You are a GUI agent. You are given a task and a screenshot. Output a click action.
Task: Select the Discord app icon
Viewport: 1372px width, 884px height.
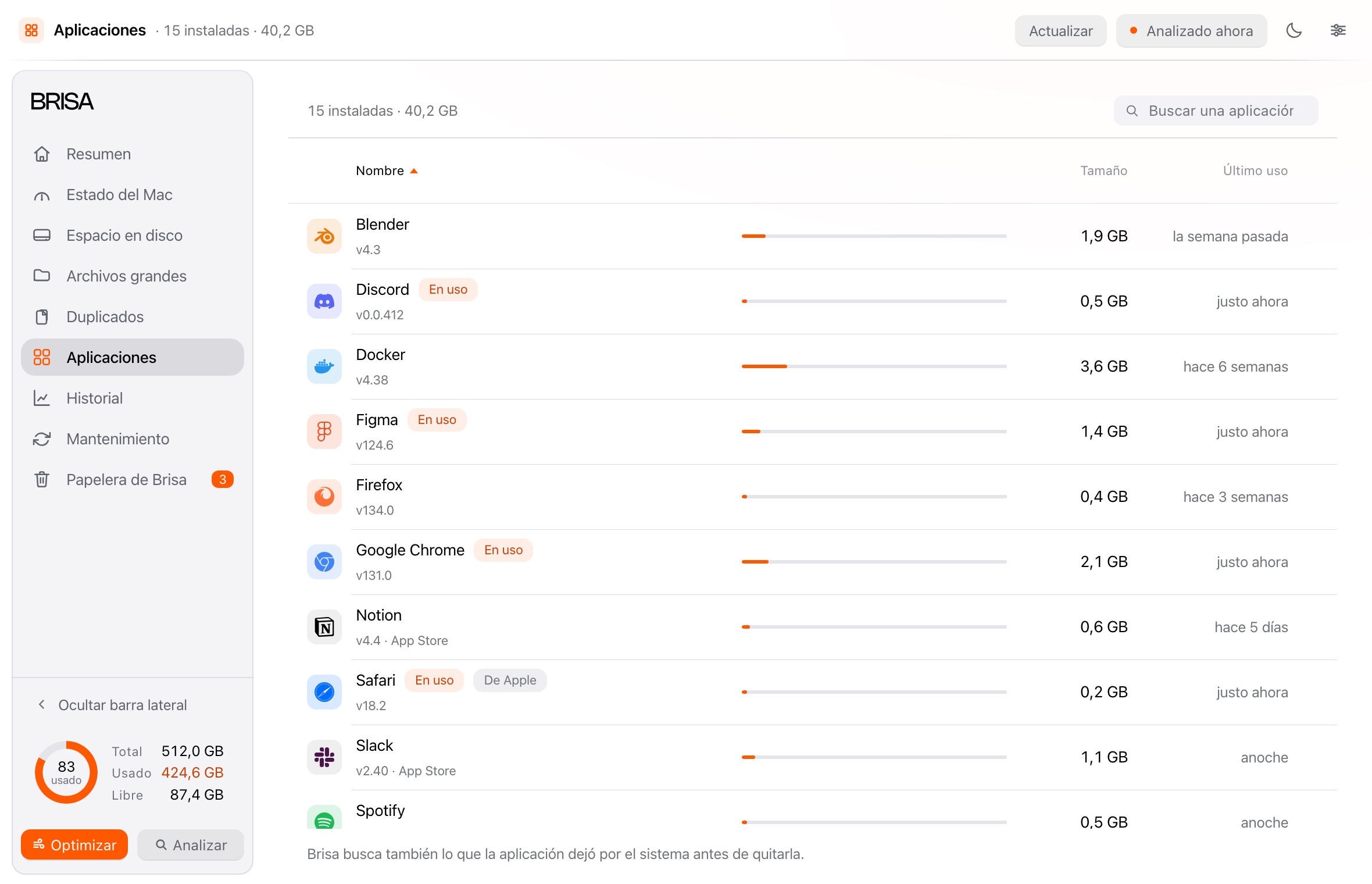[x=324, y=301]
